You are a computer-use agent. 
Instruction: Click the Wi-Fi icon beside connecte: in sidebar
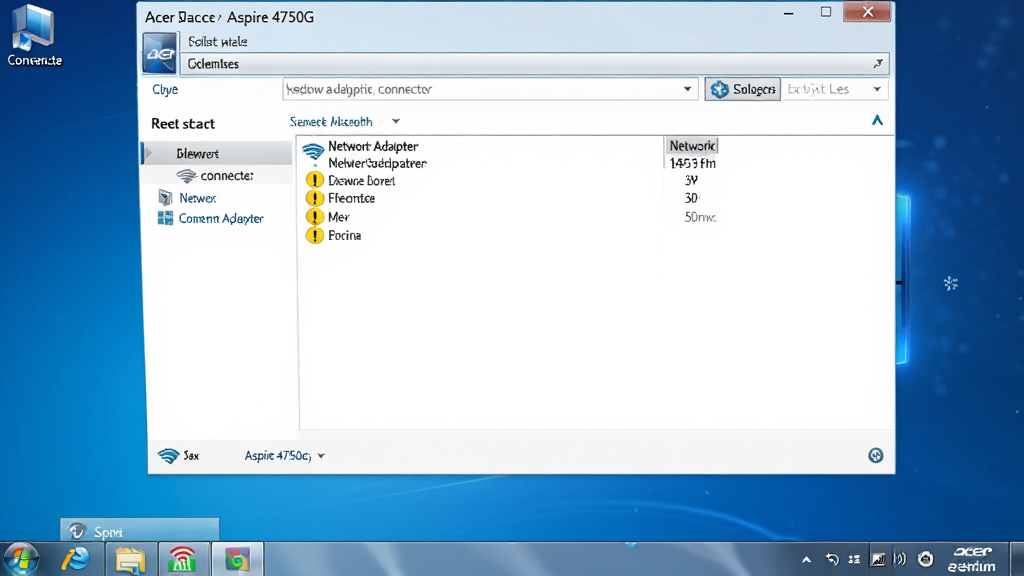point(186,176)
